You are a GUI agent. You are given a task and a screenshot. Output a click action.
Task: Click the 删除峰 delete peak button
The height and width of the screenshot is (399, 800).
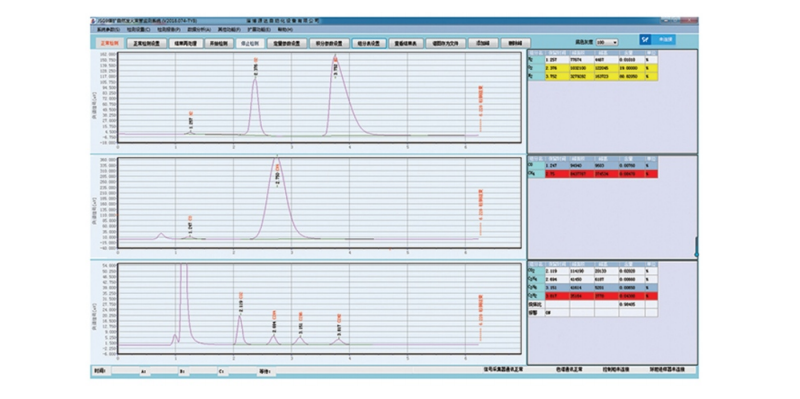pyautogui.click(x=515, y=43)
